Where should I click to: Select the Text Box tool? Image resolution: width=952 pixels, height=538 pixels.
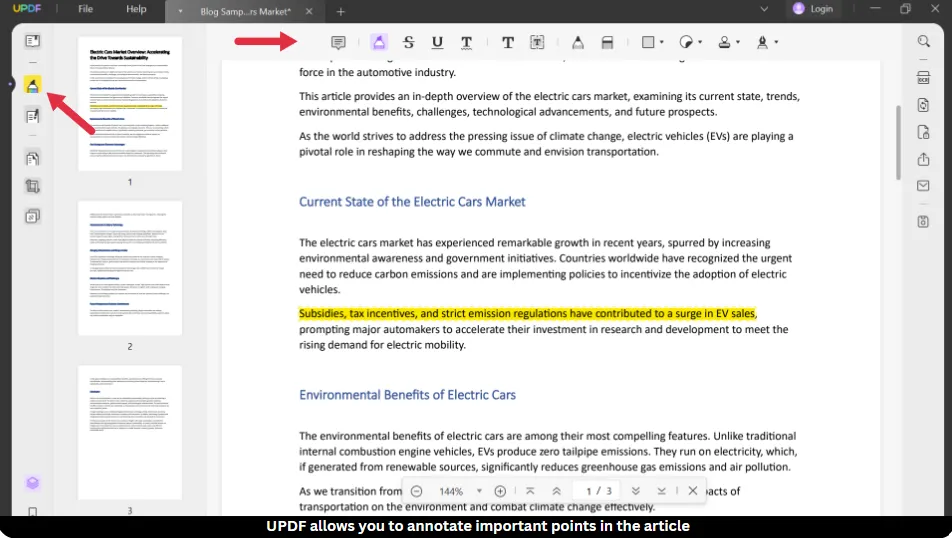click(537, 42)
